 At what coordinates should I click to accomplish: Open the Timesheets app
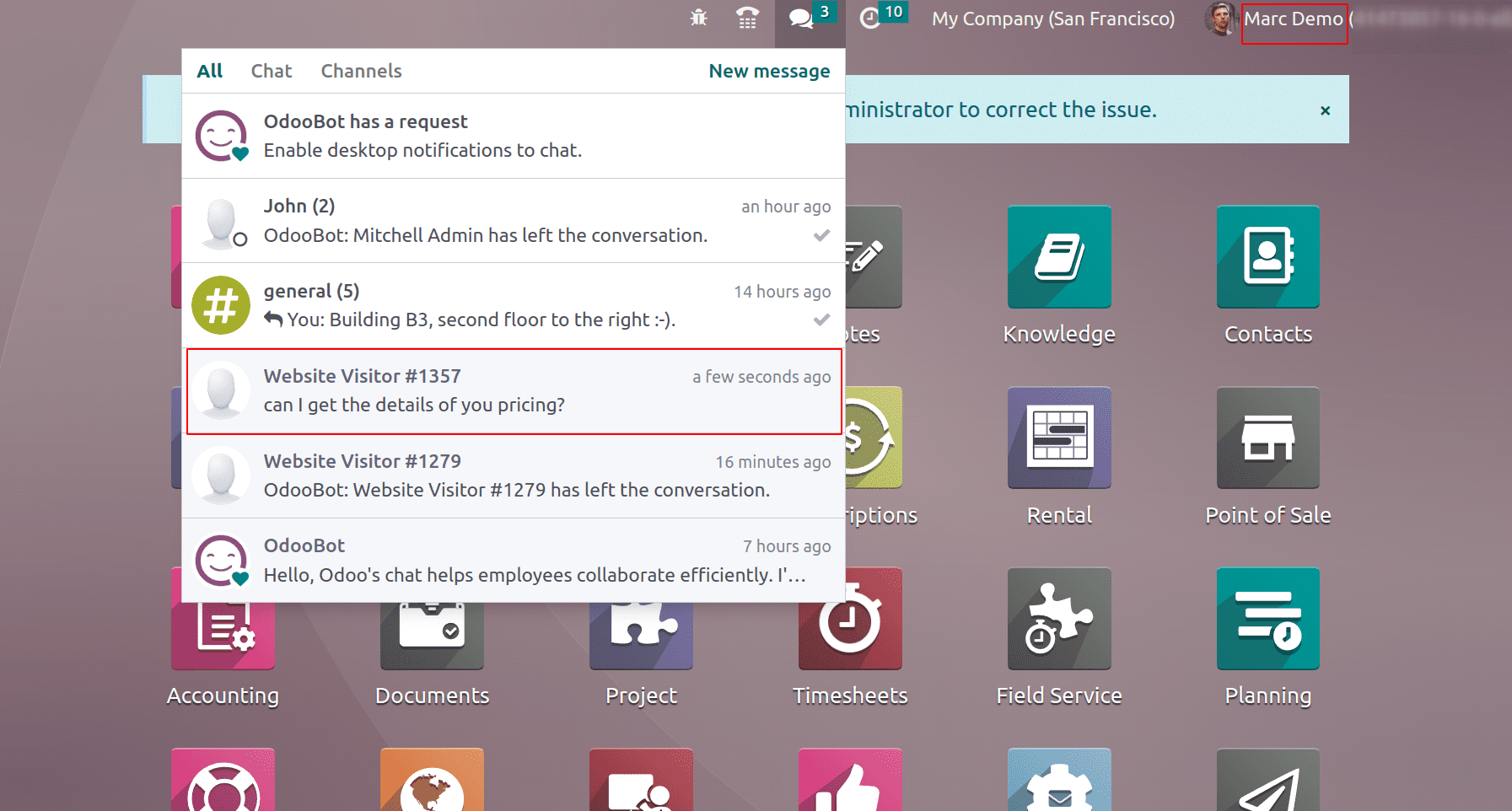point(850,619)
